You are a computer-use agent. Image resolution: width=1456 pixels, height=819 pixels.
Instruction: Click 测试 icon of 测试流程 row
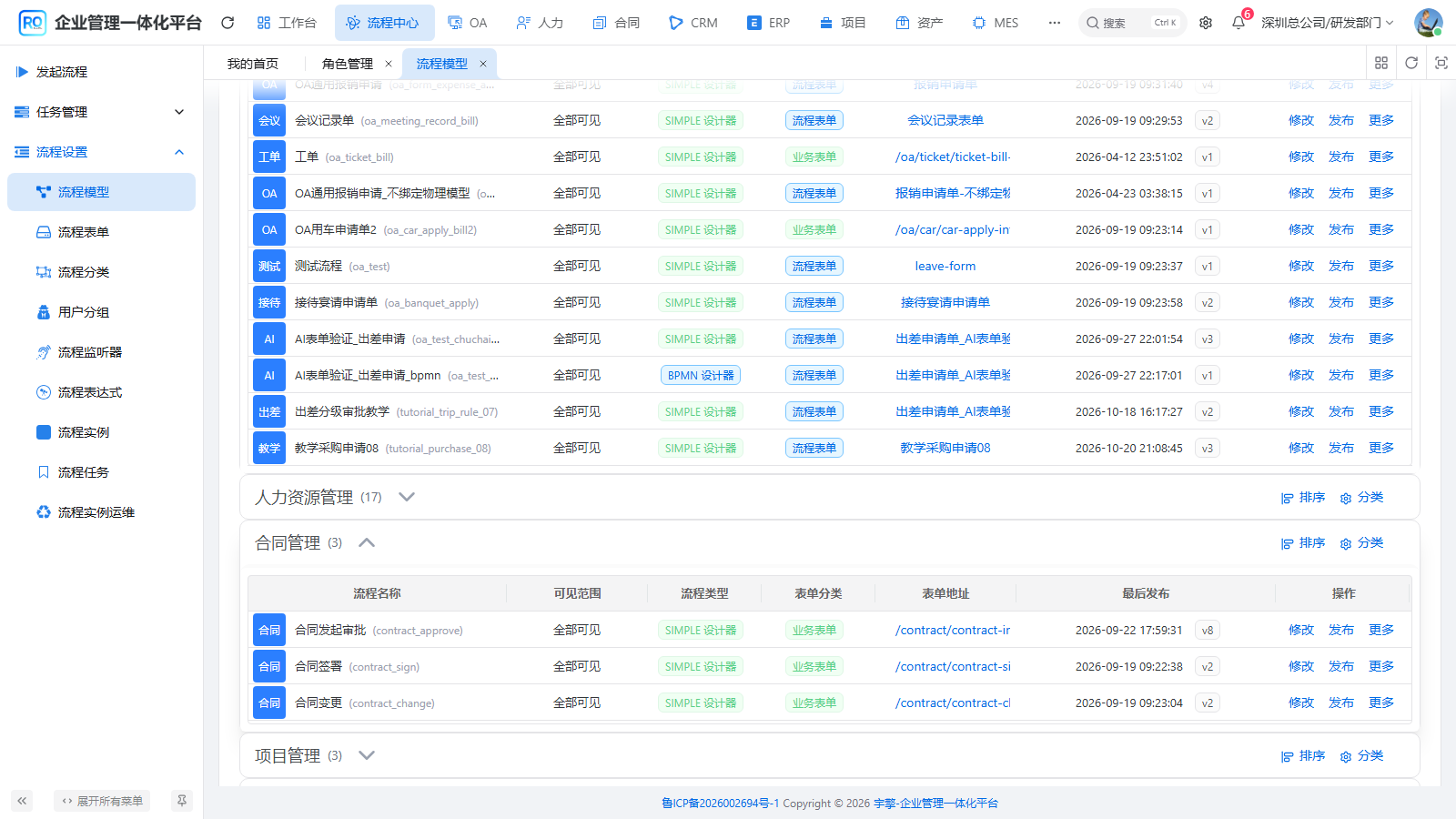coord(269,266)
